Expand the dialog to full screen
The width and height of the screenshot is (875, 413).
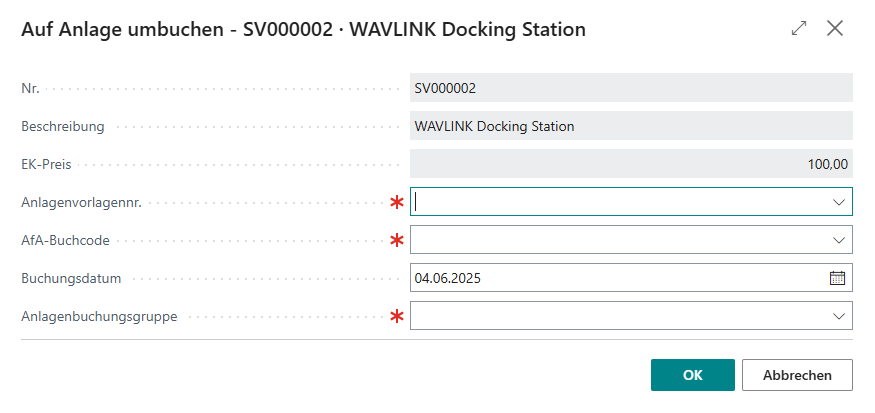coord(798,29)
